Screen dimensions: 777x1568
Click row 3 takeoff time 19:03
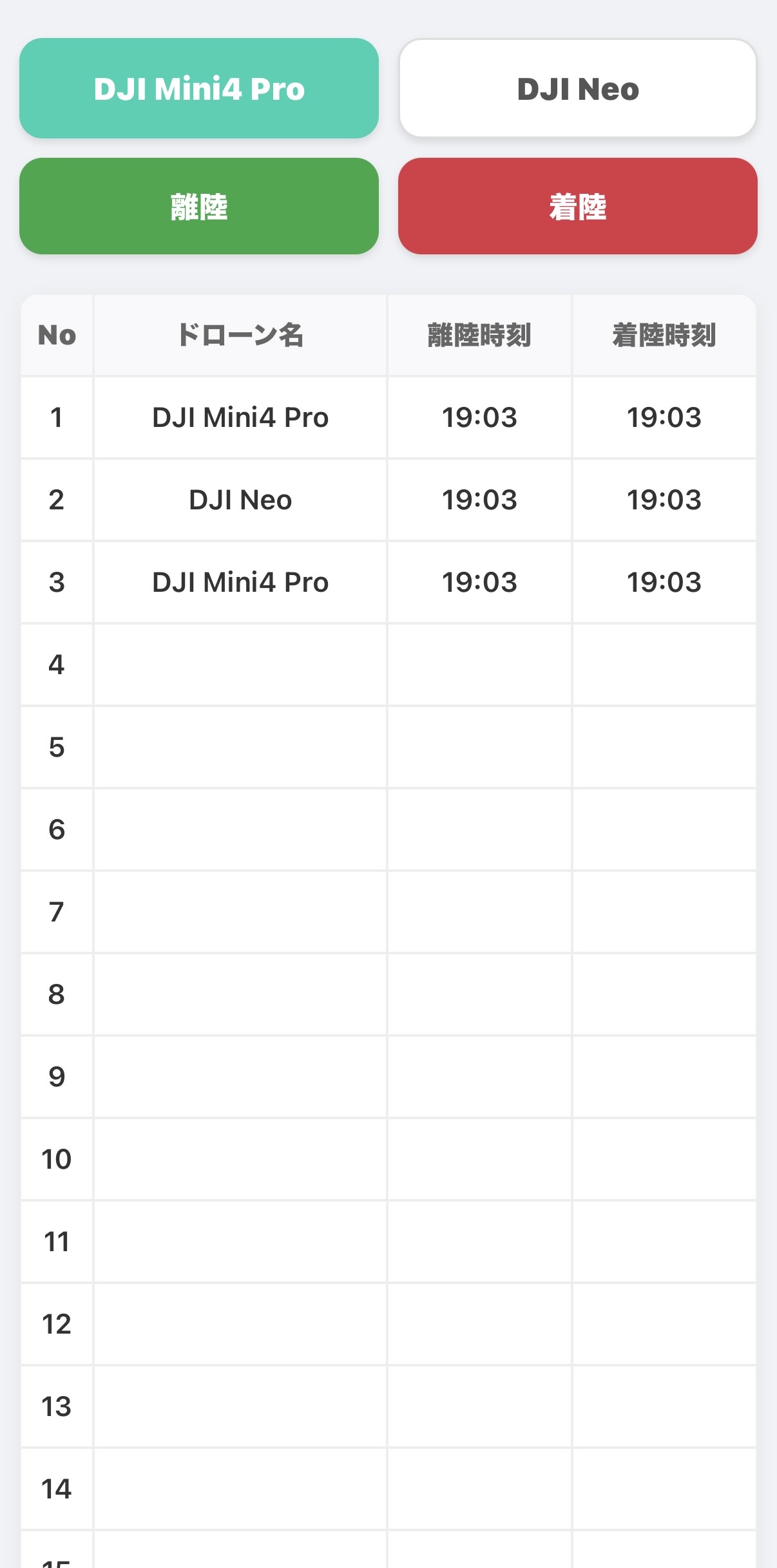479,582
